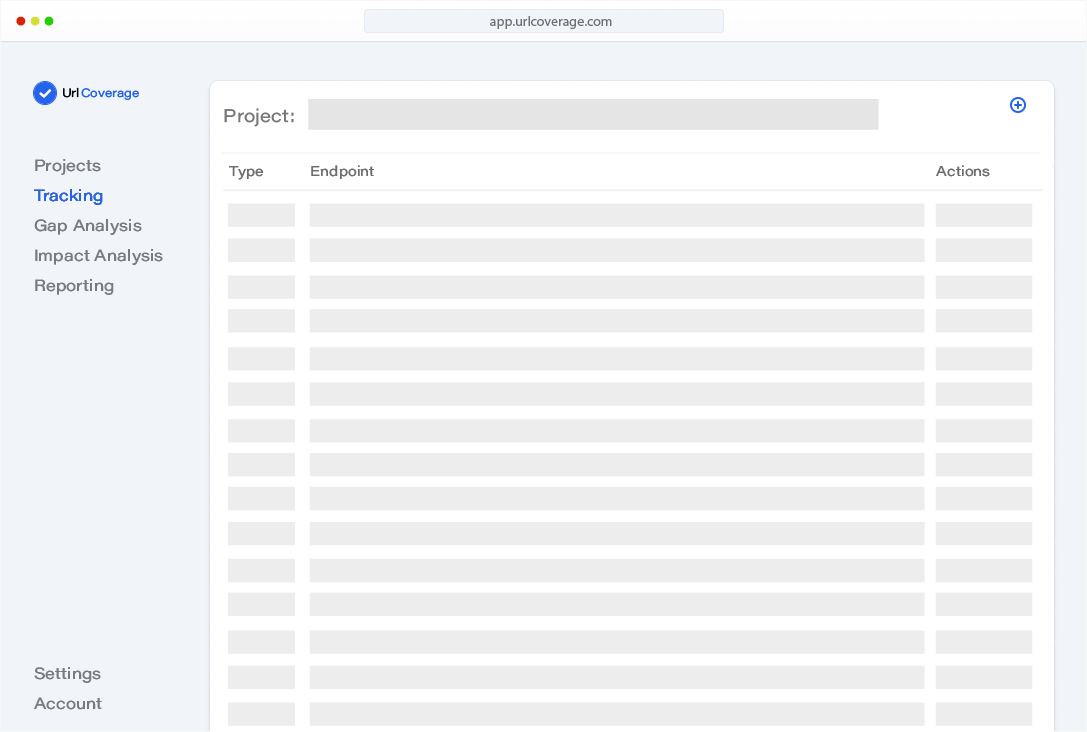This screenshot has height=732, width=1087.
Task: Click the green maximize window button
Action: coord(49,21)
